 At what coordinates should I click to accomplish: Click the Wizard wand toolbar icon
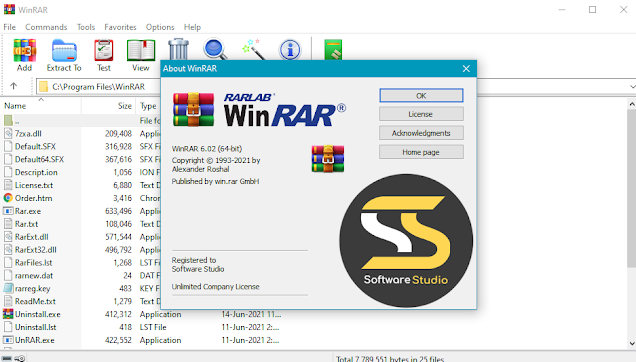[x=254, y=49]
